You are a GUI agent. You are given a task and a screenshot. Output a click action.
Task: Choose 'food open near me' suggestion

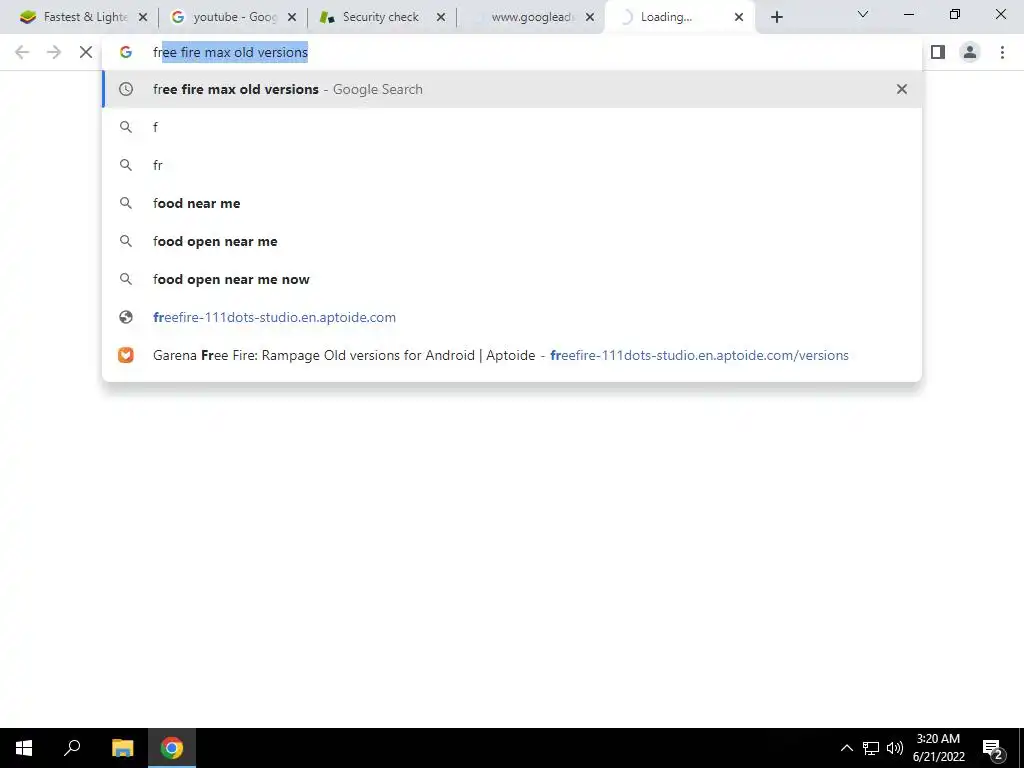tap(512, 241)
